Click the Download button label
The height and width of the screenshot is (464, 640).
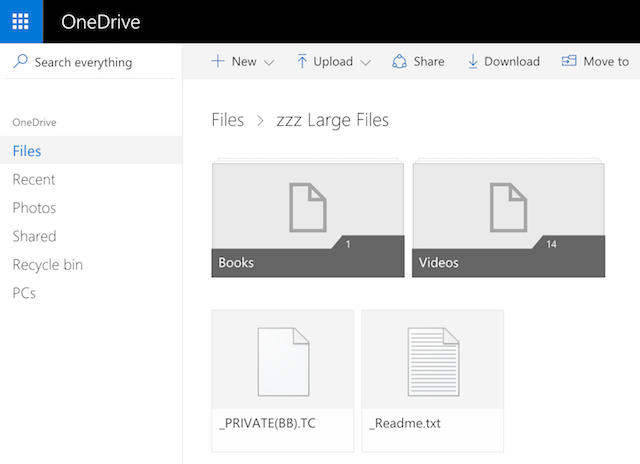point(512,62)
